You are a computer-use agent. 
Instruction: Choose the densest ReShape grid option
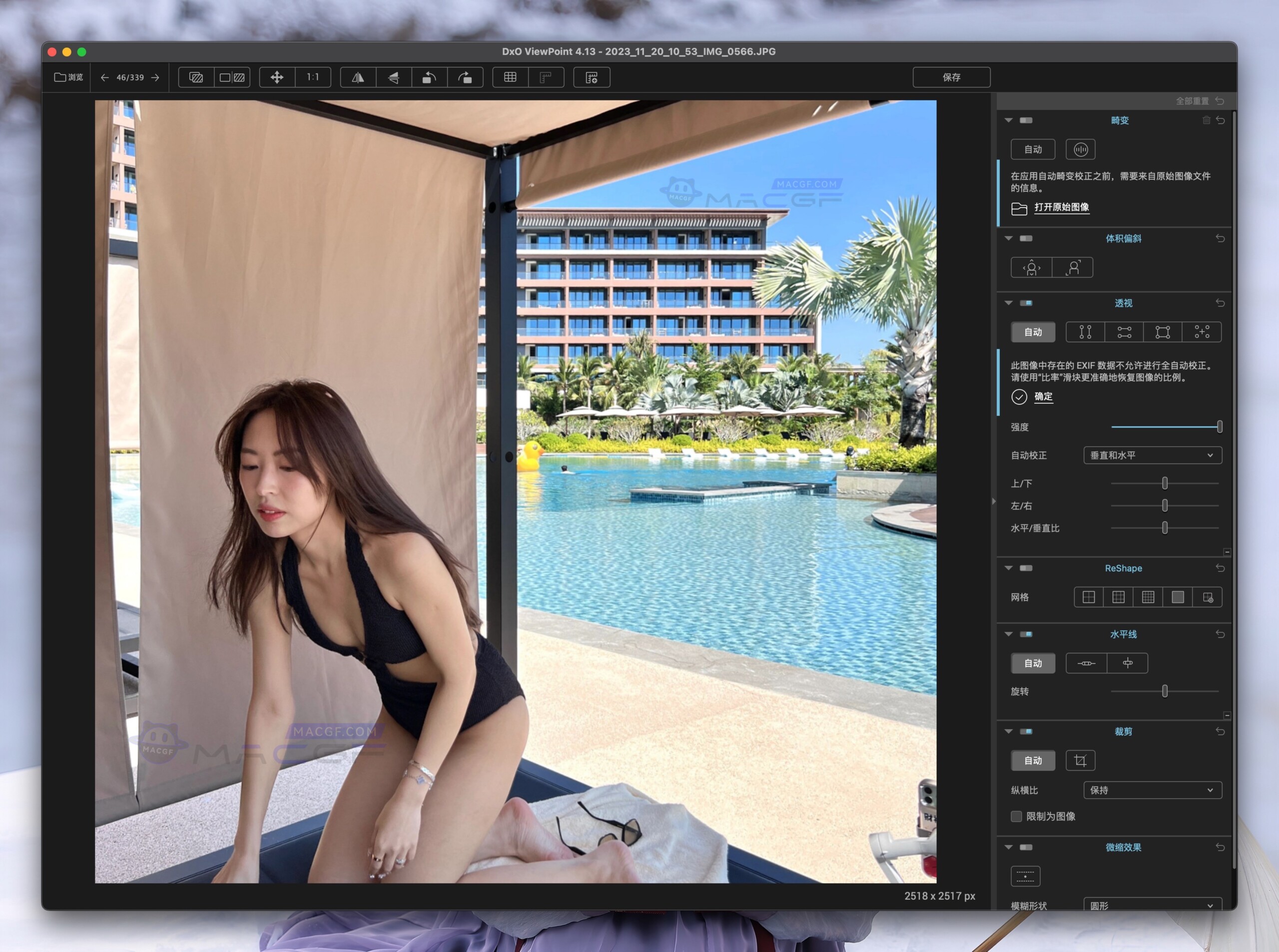(1178, 597)
